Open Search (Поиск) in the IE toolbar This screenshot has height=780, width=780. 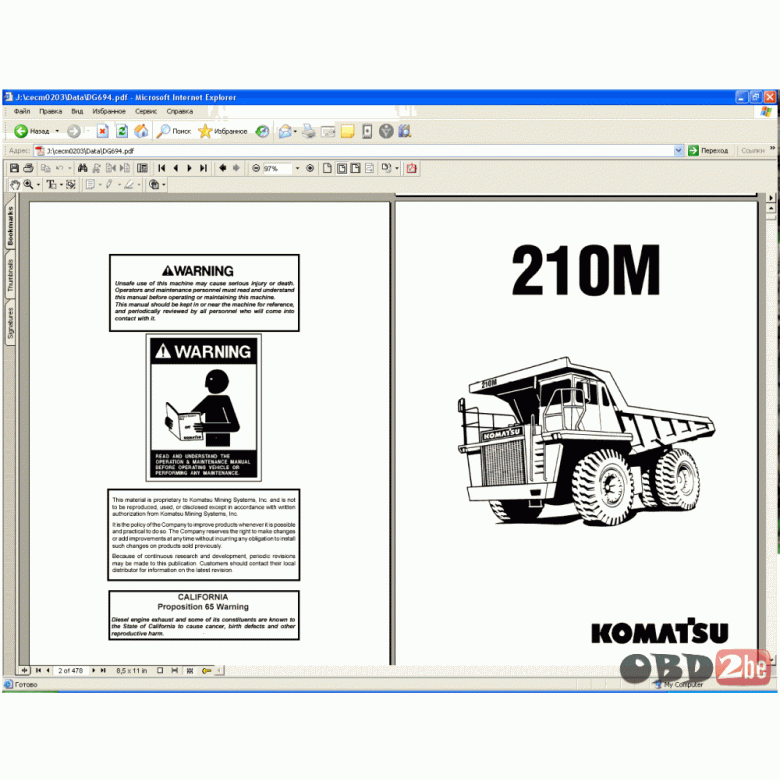(x=174, y=131)
